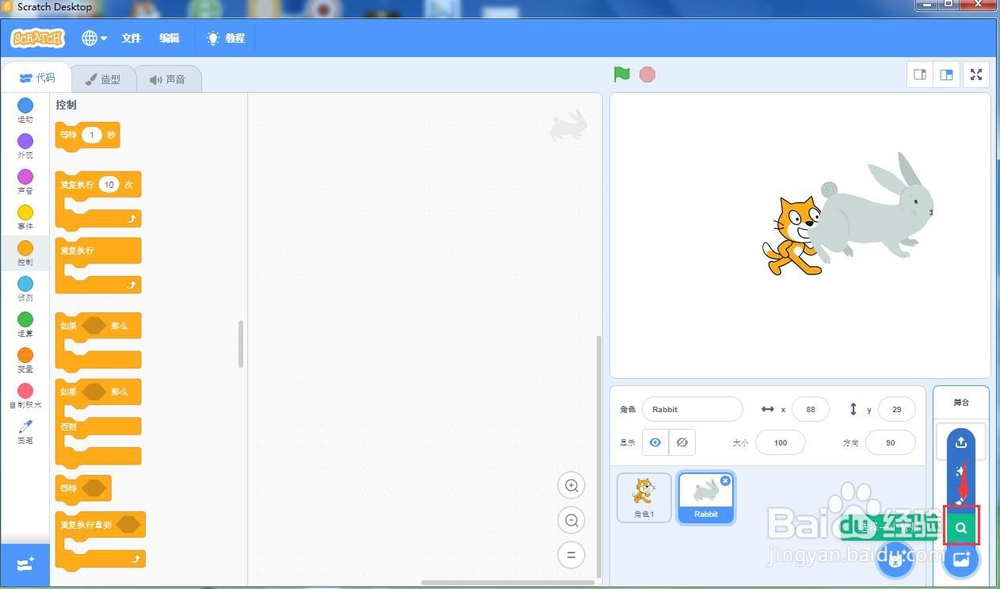Open the 文件 menu
The height and width of the screenshot is (589, 1000).
click(x=131, y=38)
